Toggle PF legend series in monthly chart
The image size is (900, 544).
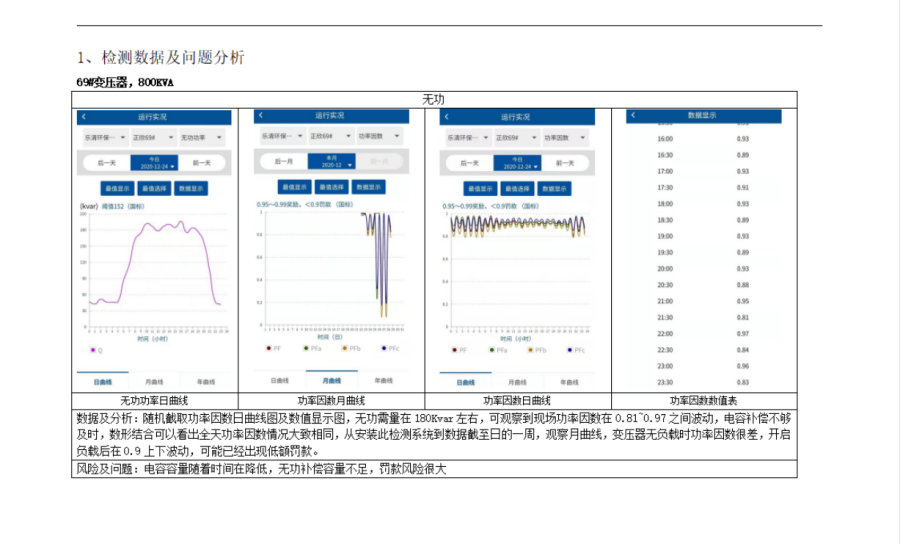[x=270, y=349]
